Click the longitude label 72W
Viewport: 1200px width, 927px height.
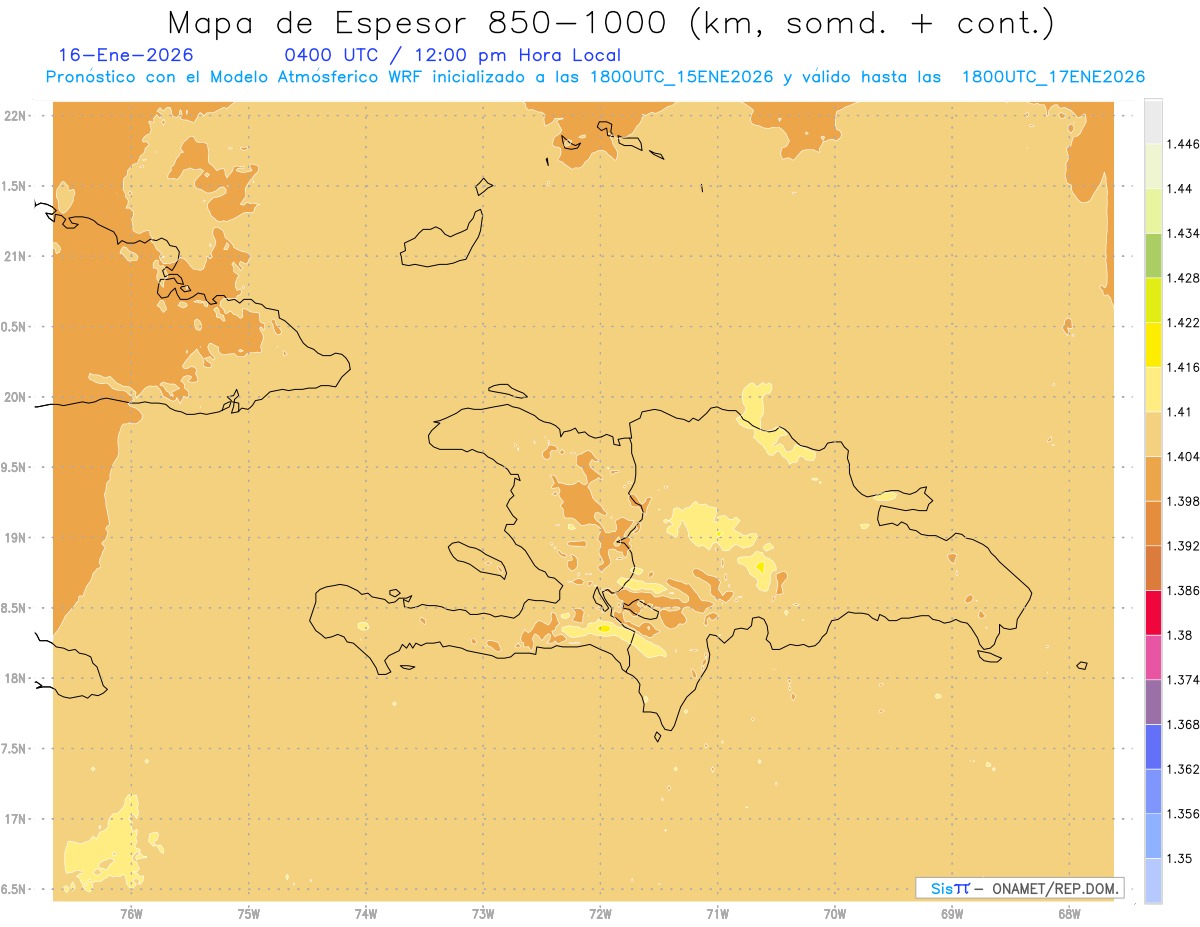(x=600, y=914)
